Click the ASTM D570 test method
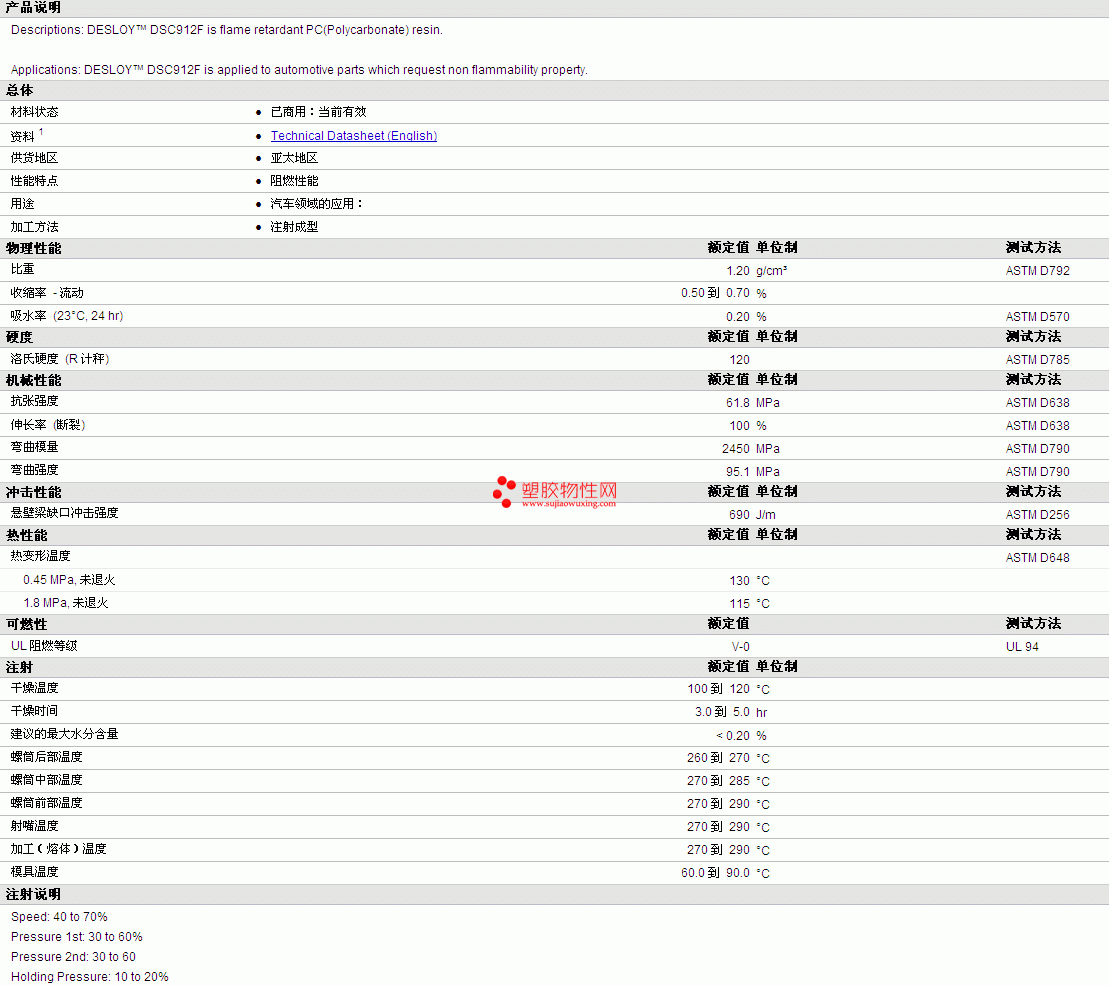 [1038, 317]
